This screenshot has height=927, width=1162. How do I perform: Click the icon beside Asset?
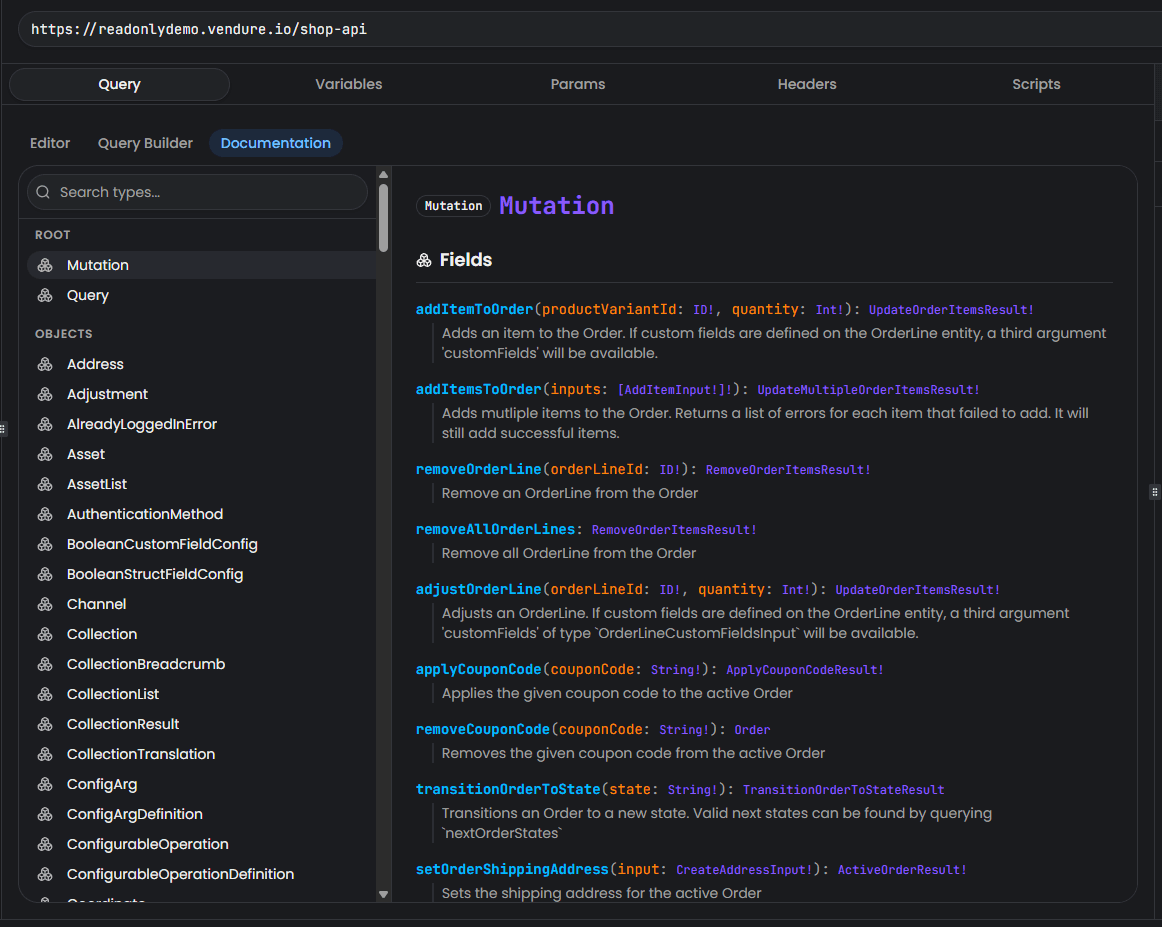coord(45,454)
